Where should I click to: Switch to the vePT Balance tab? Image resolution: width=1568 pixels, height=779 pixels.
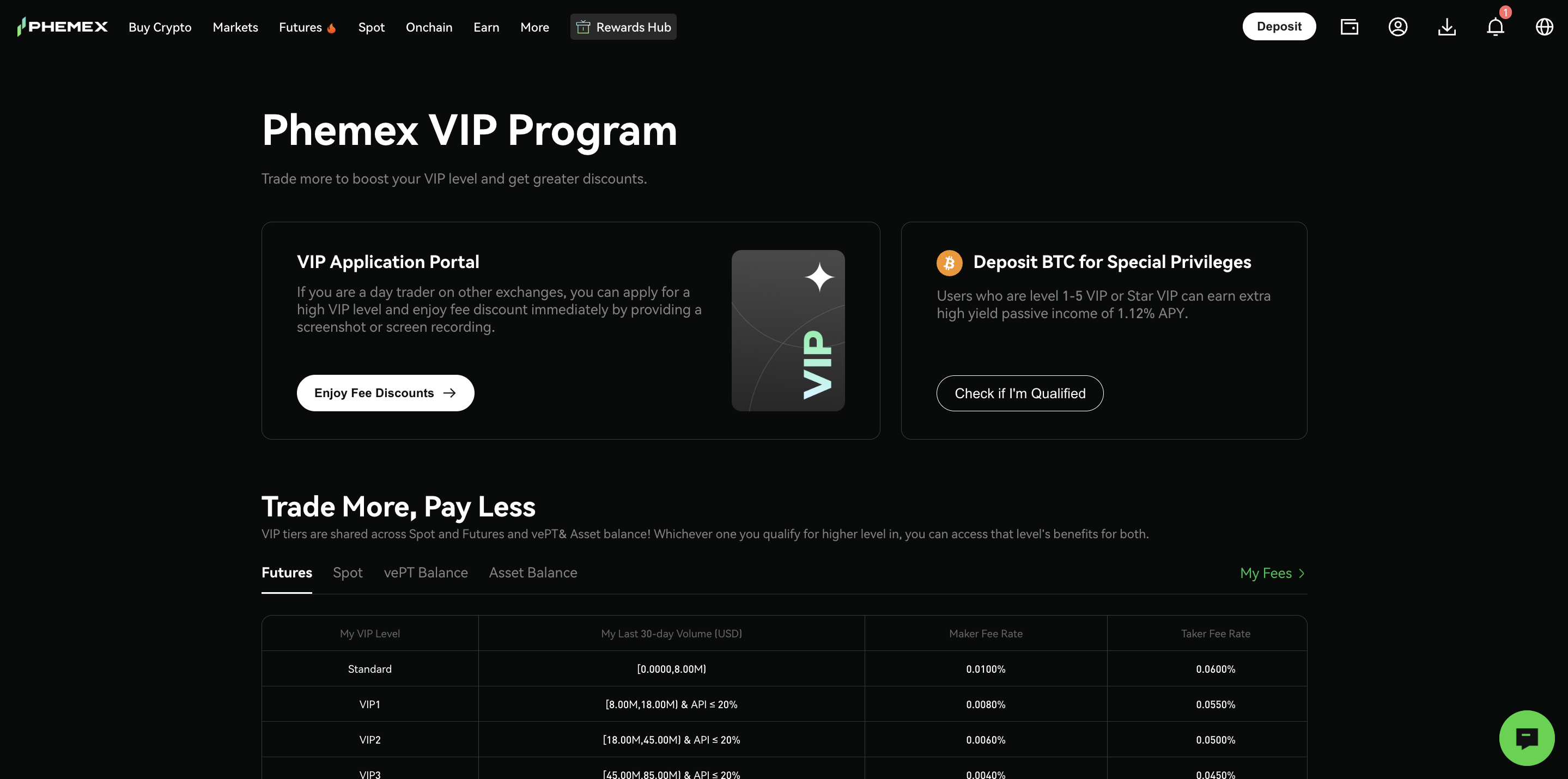coord(426,573)
